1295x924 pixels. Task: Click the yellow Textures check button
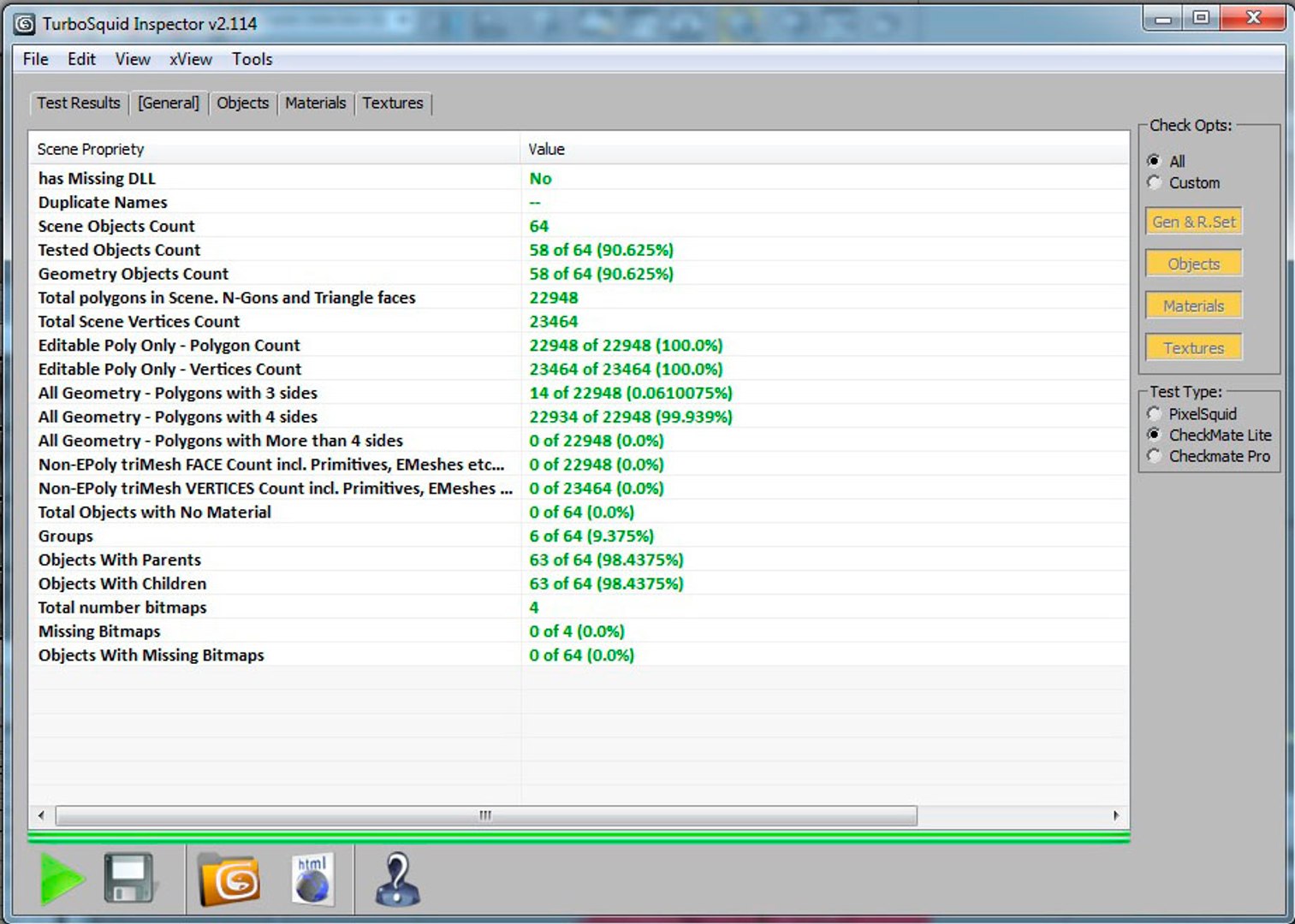(1194, 347)
